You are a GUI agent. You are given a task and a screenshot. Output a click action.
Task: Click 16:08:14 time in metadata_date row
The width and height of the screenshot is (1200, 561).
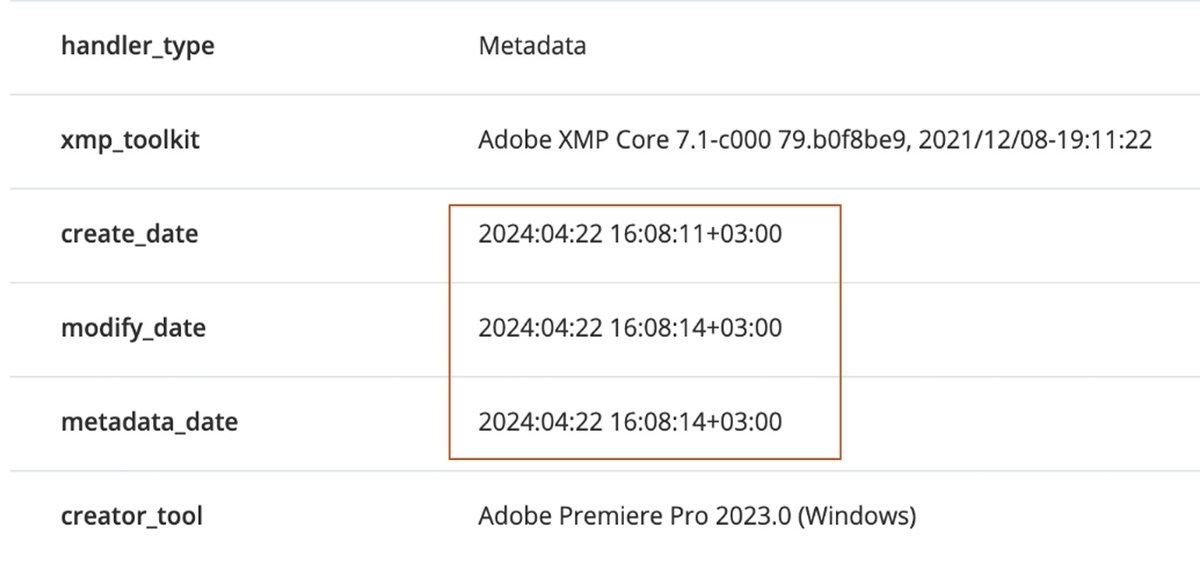[x=658, y=422]
